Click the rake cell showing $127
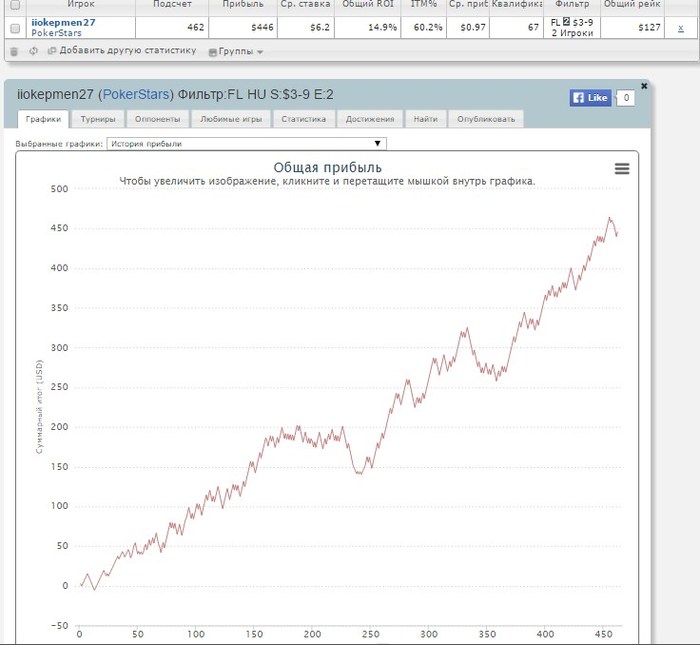Image resolution: width=700 pixels, height=645 pixels. (632, 28)
